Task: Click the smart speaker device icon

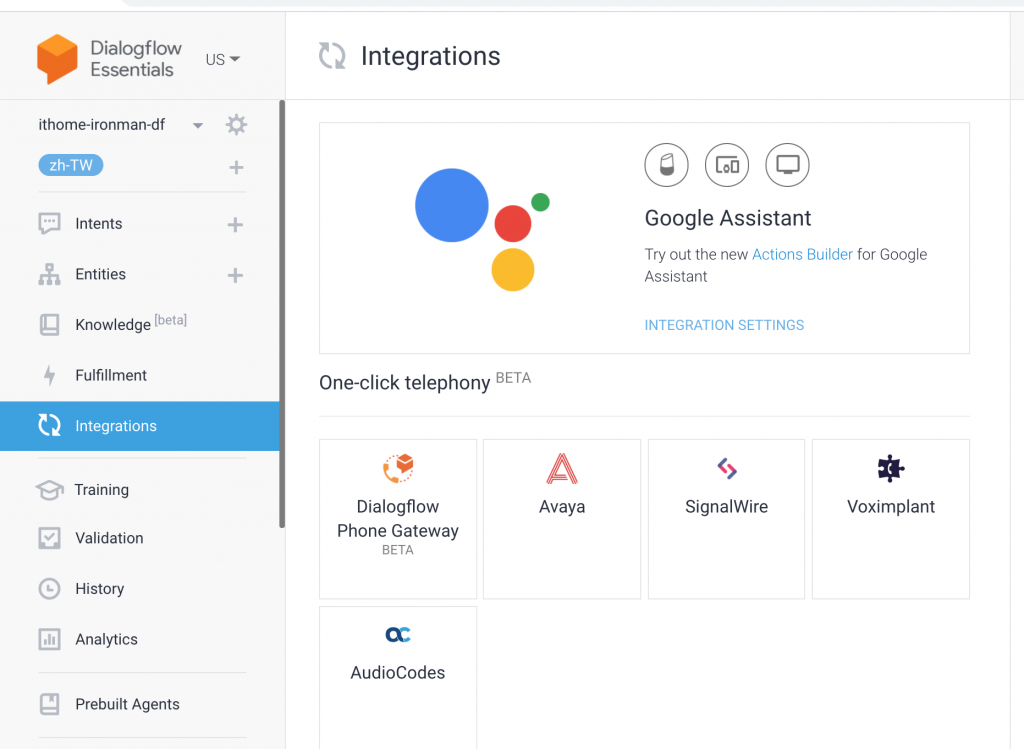Action: point(666,165)
